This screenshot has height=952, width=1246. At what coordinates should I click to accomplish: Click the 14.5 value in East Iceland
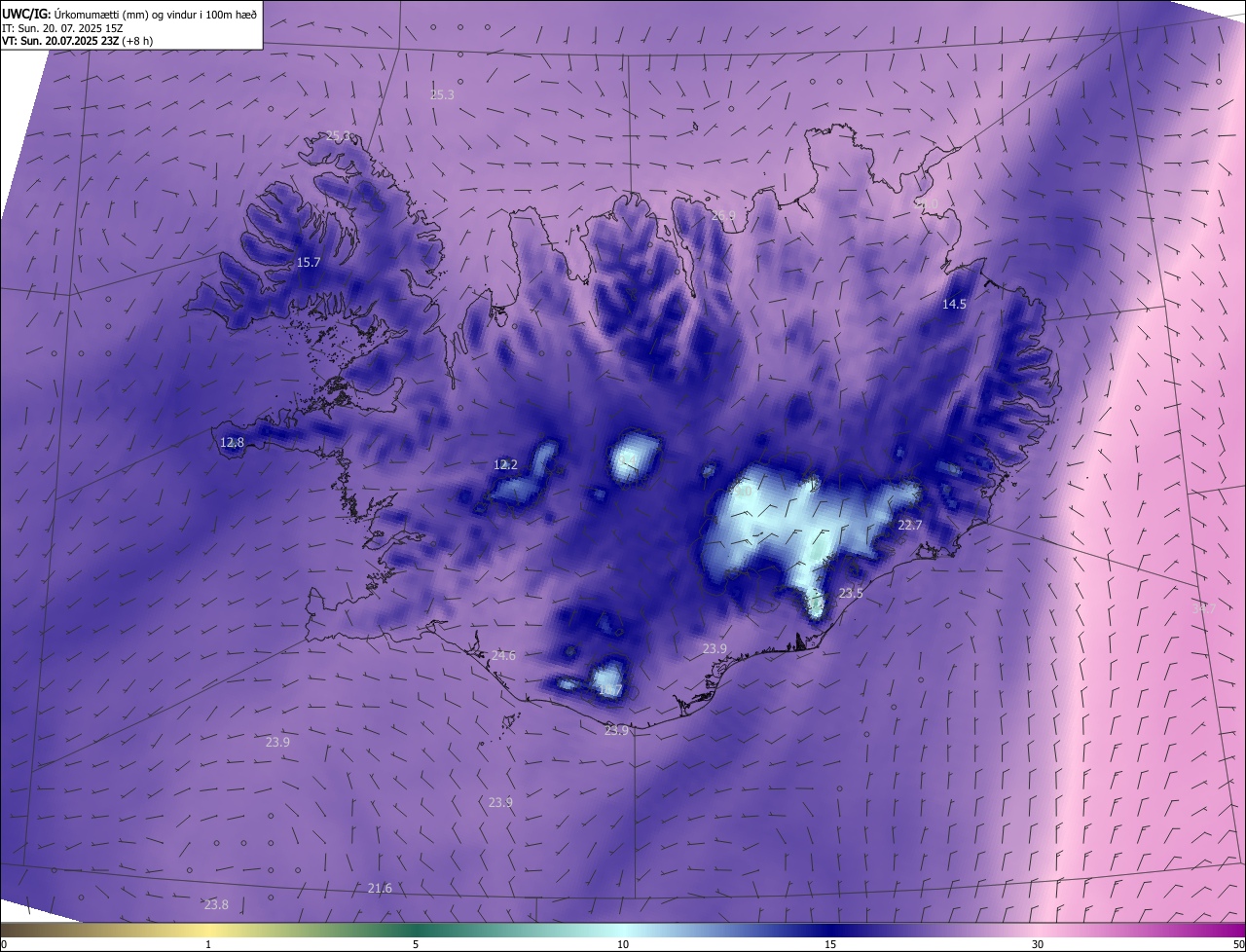[954, 304]
